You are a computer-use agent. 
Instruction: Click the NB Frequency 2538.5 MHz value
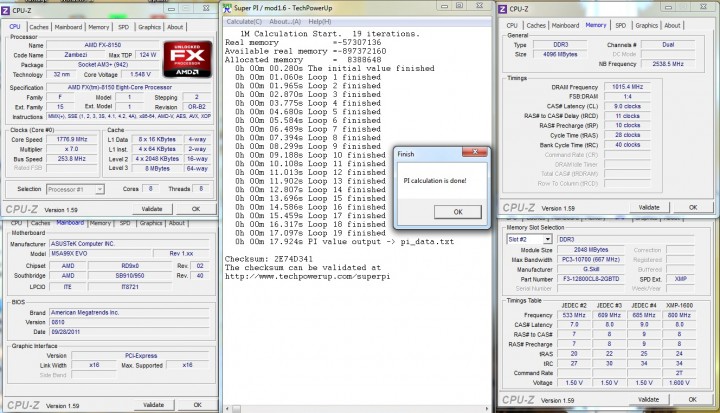coord(668,64)
